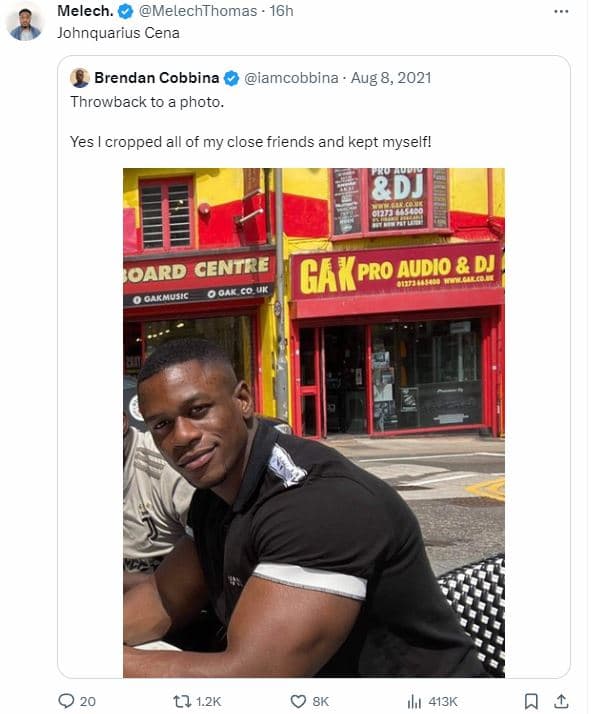Viewport: 591px width, 714px height.
Task: Open Melech's profile avatar
Action: pyautogui.click(x=25, y=24)
